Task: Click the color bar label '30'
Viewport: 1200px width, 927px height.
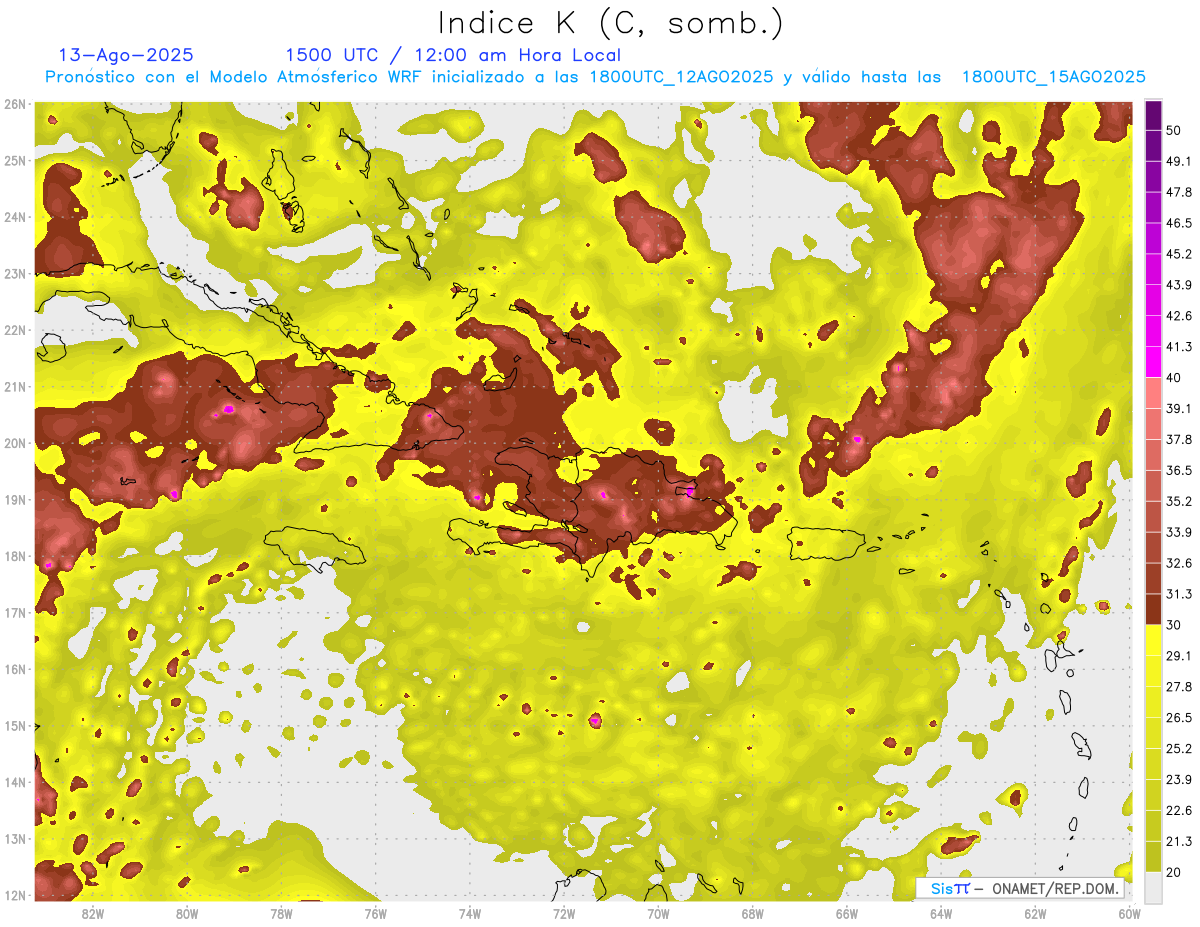Action: tap(1175, 625)
